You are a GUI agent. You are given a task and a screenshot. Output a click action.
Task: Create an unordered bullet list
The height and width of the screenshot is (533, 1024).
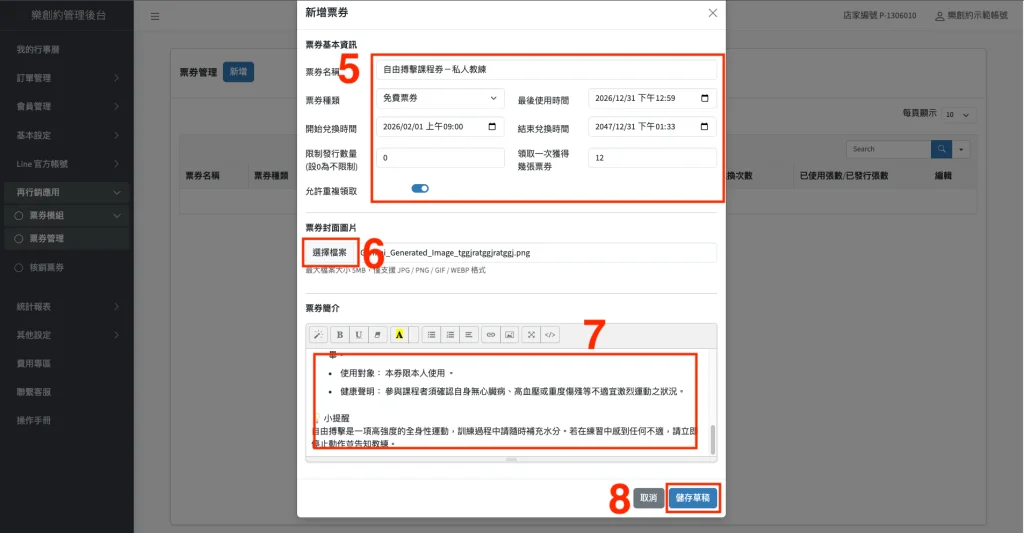coord(431,335)
